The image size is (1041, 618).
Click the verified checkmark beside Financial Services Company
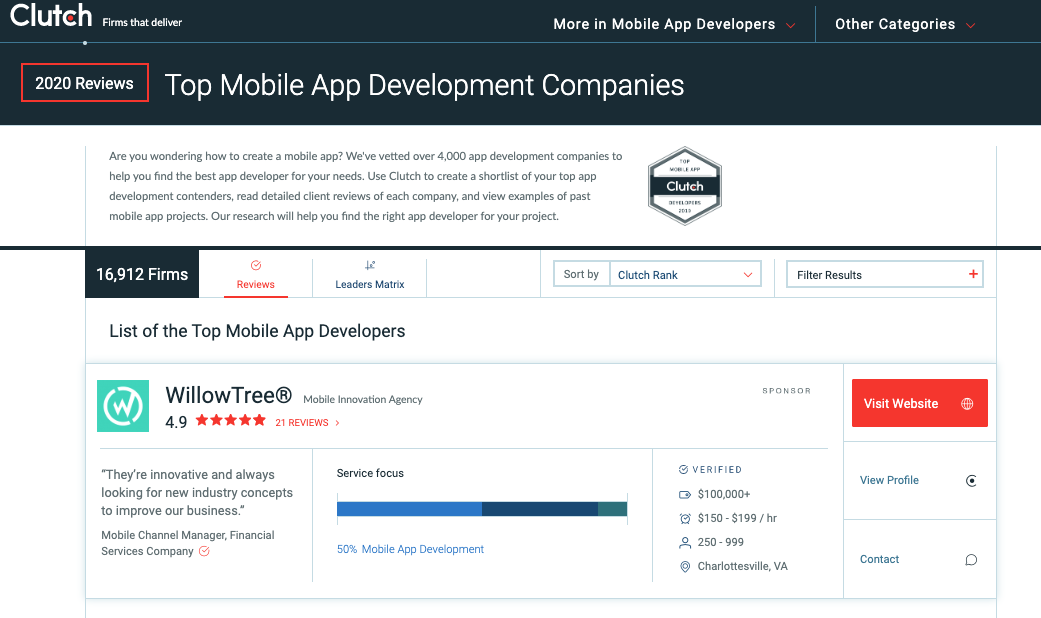(x=204, y=551)
